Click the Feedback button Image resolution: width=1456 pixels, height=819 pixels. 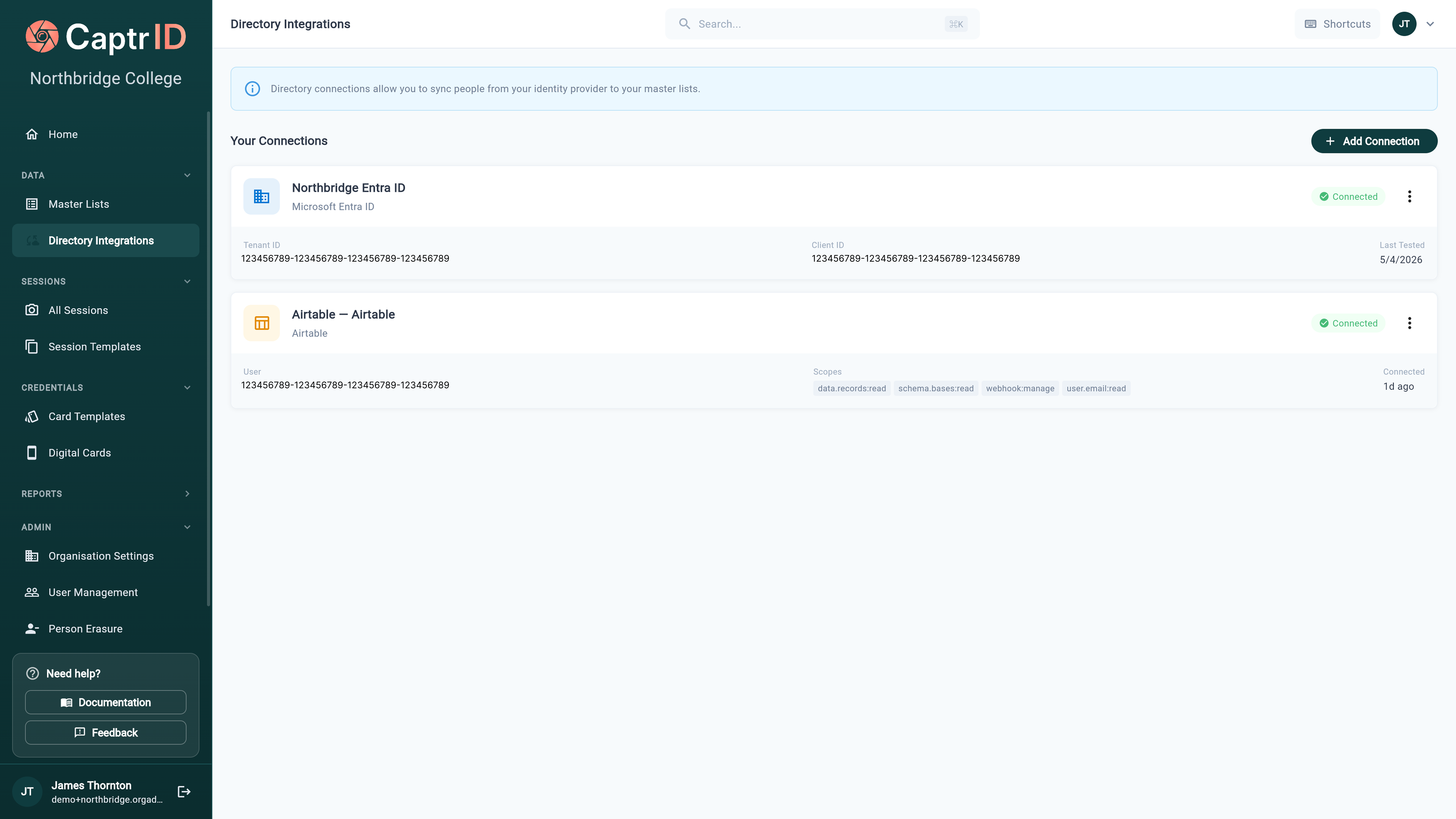106,733
